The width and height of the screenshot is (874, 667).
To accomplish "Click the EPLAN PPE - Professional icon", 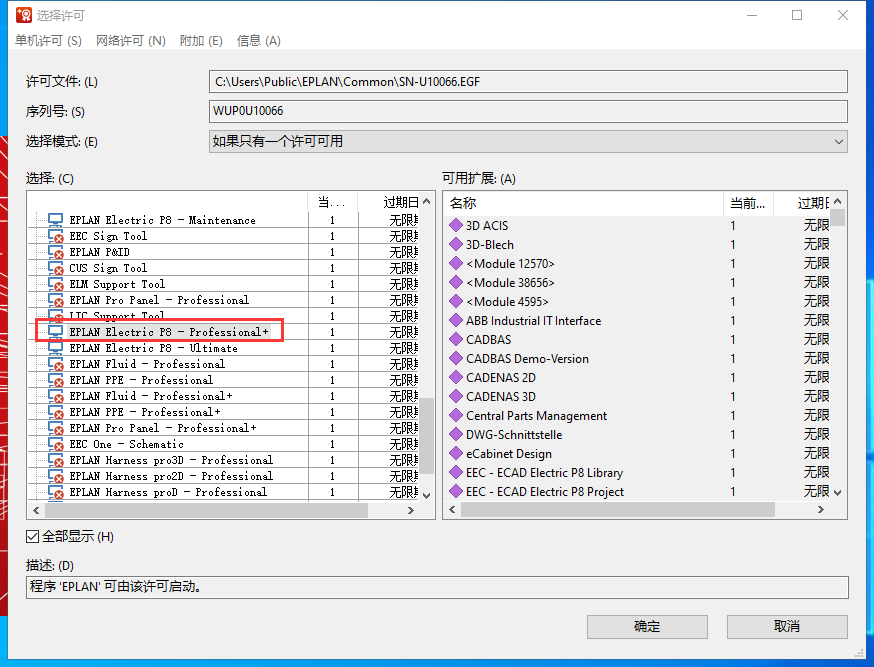I will click(56, 380).
